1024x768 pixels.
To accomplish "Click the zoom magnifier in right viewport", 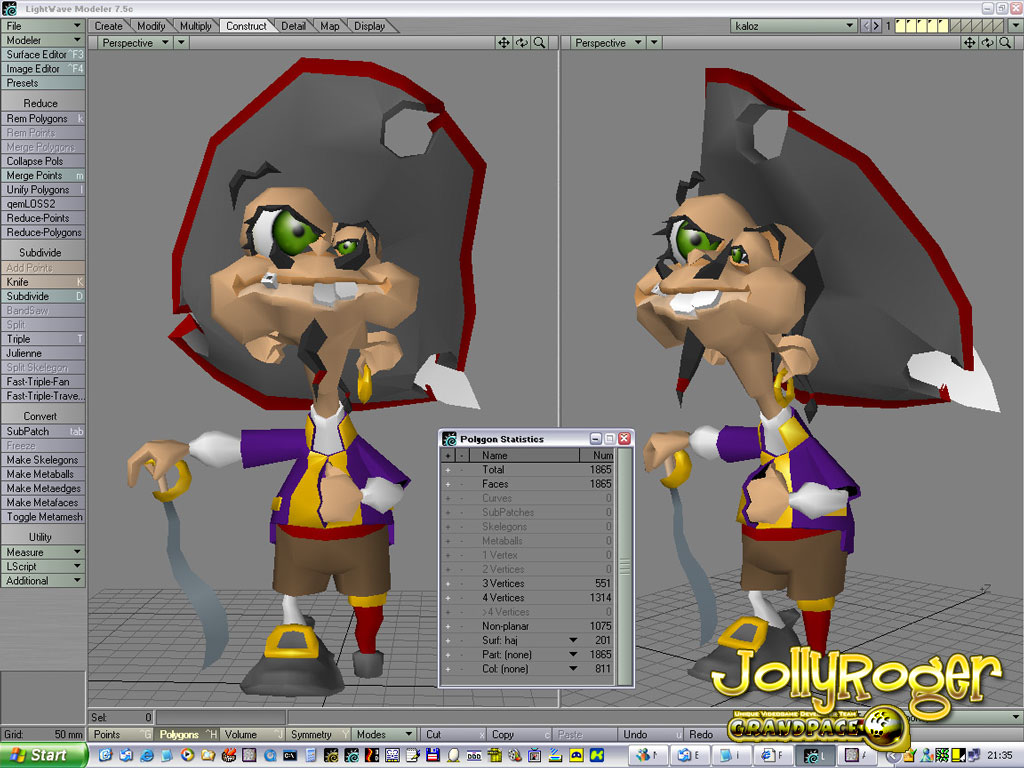I will click(1005, 42).
